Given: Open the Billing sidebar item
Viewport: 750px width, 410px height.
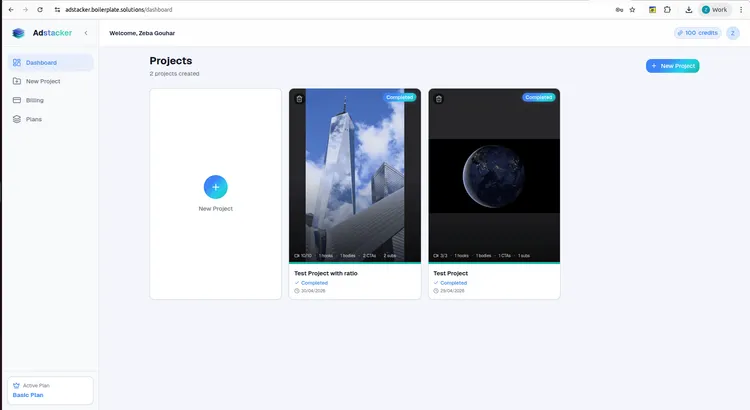Looking at the screenshot, I should [50, 100].
